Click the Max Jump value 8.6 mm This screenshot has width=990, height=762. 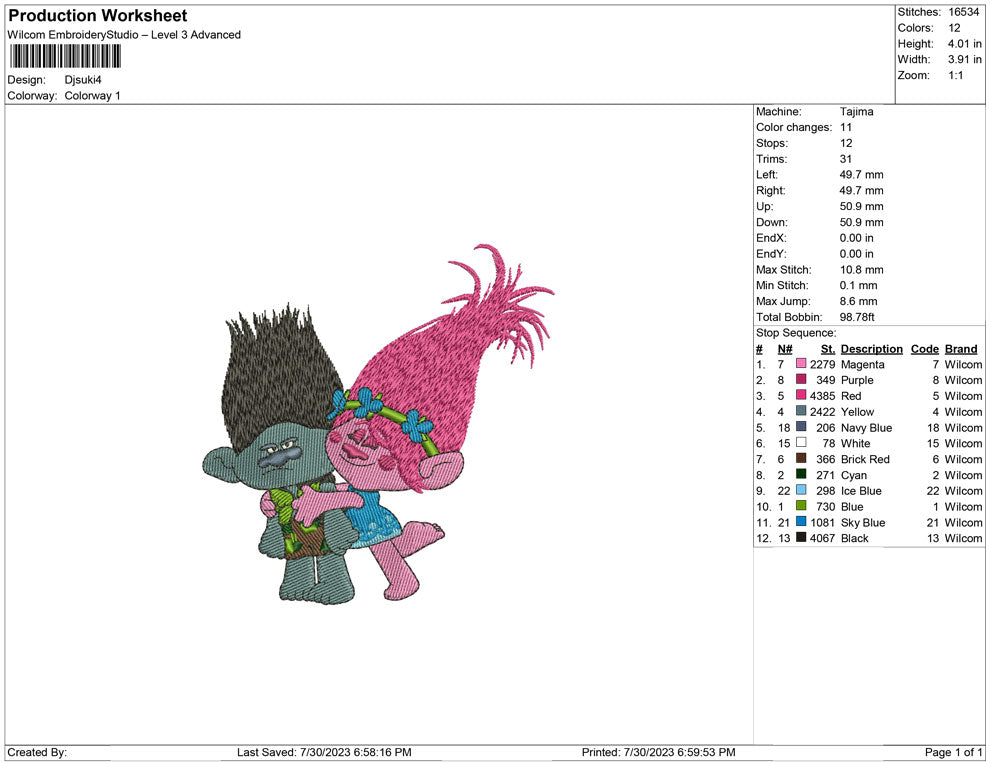pos(858,301)
